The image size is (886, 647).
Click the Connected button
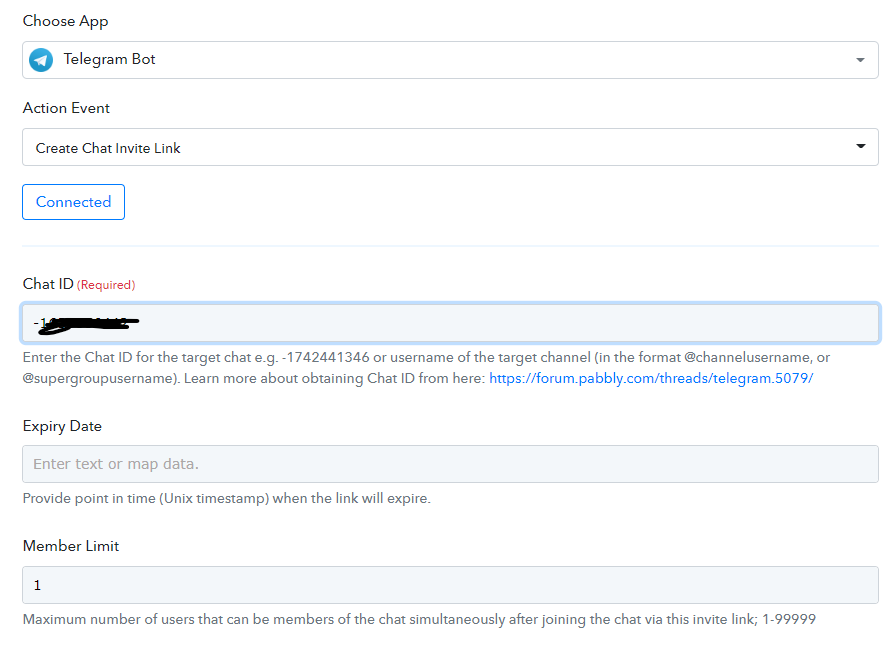pos(73,202)
